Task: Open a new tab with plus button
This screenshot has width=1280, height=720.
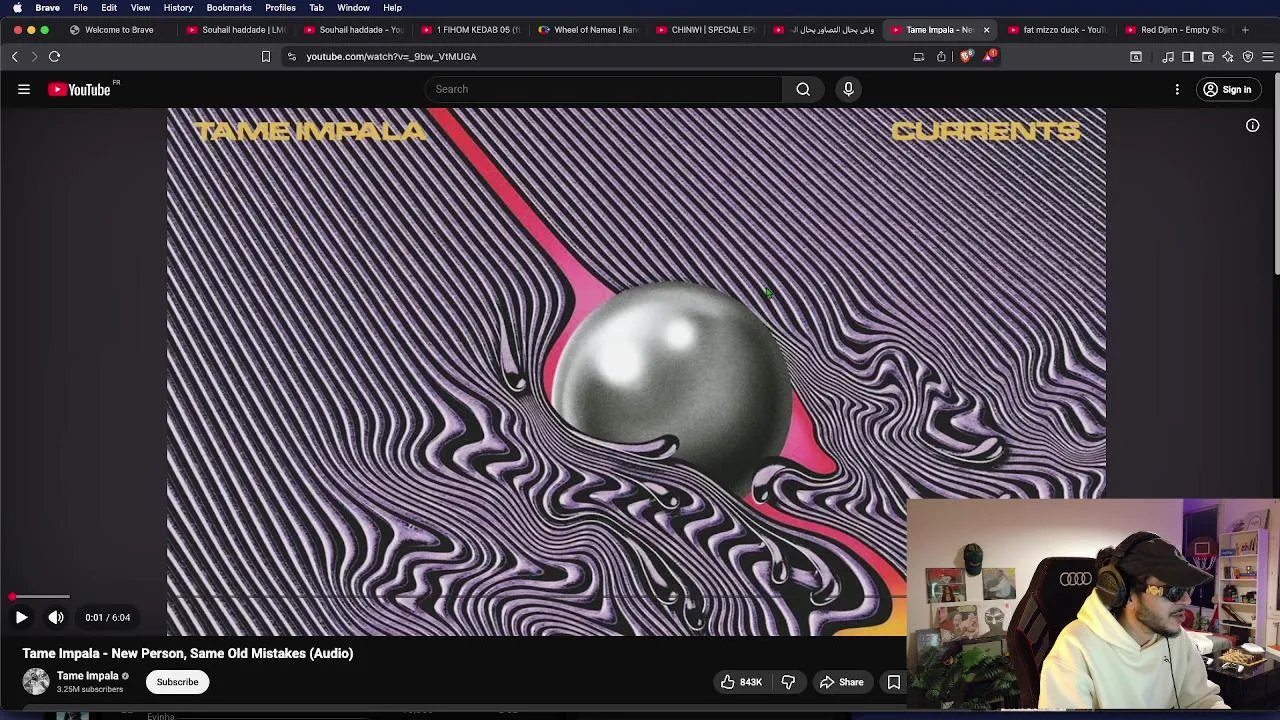Action: [1245, 30]
